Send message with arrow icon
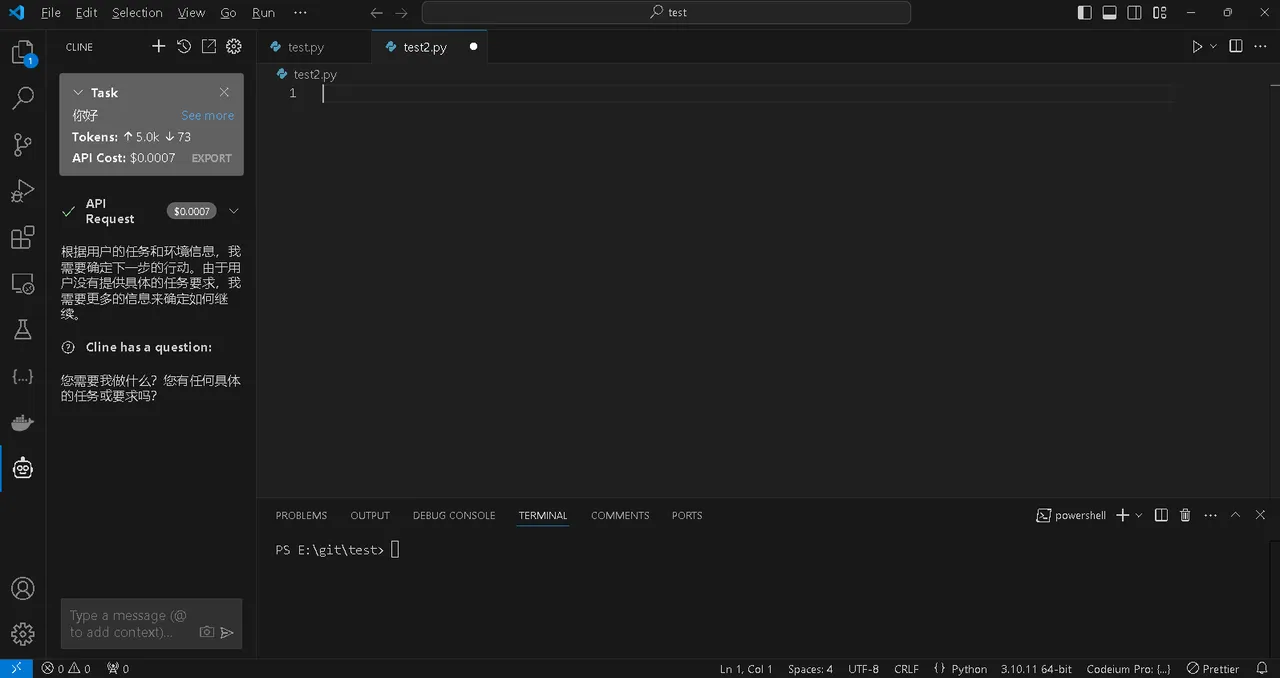 [x=227, y=632]
